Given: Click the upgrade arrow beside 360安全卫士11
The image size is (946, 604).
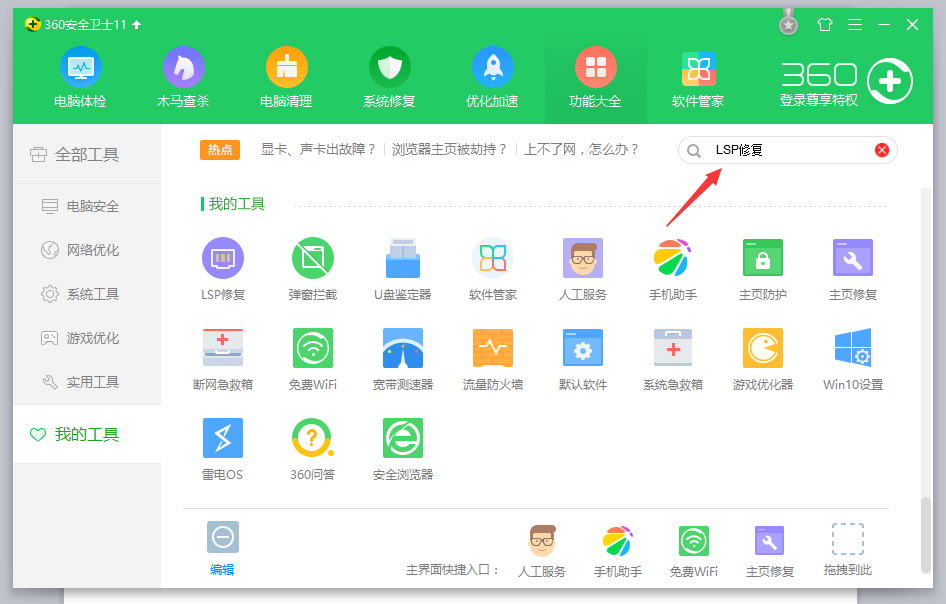Looking at the screenshot, I should (x=136, y=25).
